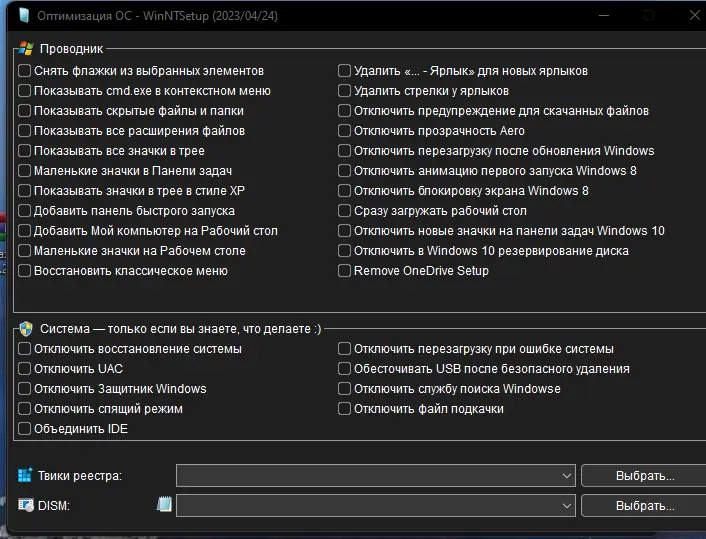Screen dimensions: 706x539
Task: Tick Отключить файл подкачки
Action: (x=344, y=409)
